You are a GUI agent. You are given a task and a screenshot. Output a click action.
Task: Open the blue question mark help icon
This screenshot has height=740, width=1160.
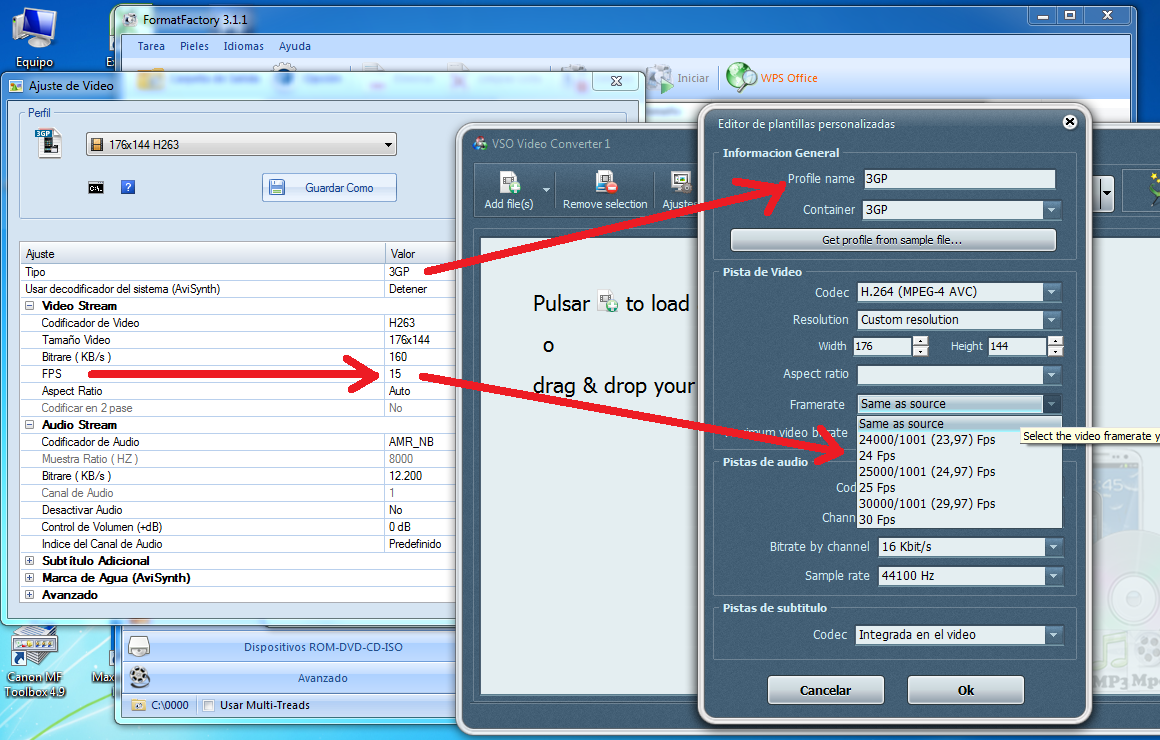(128, 187)
